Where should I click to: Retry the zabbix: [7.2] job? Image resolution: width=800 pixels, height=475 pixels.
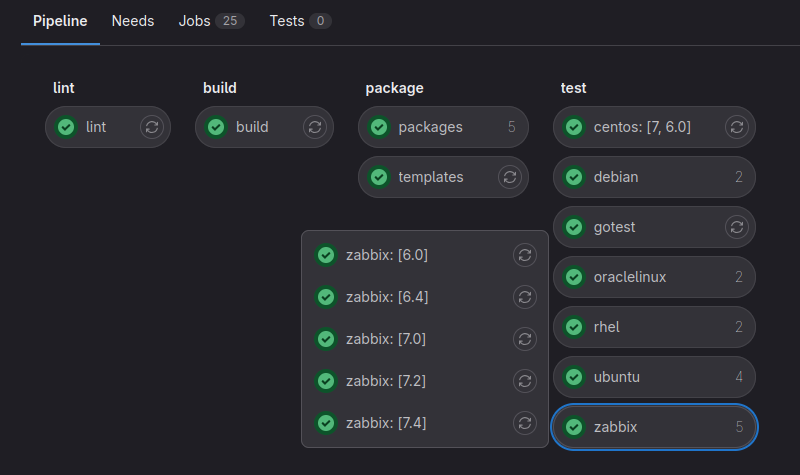(x=525, y=381)
